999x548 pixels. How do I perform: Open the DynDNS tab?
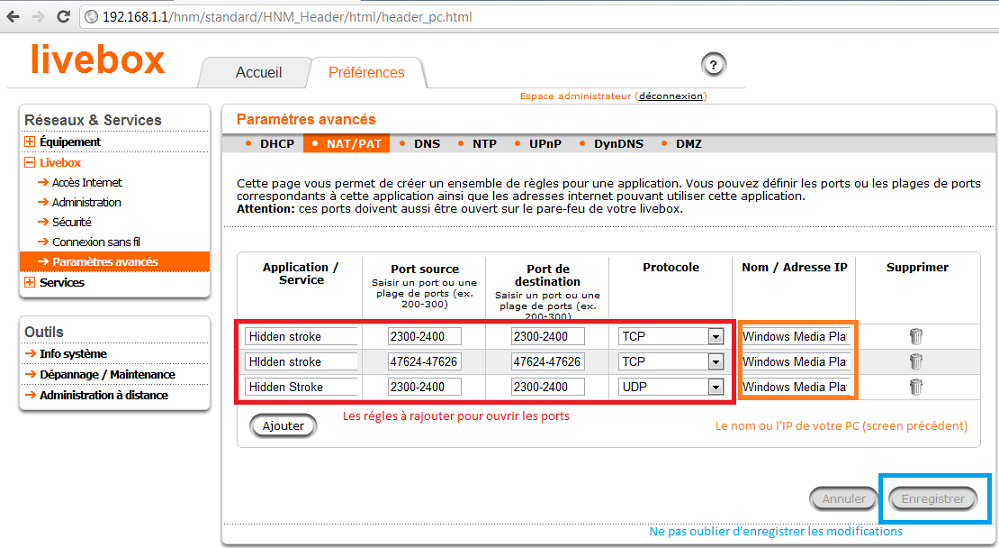pyautogui.click(x=619, y=144)
